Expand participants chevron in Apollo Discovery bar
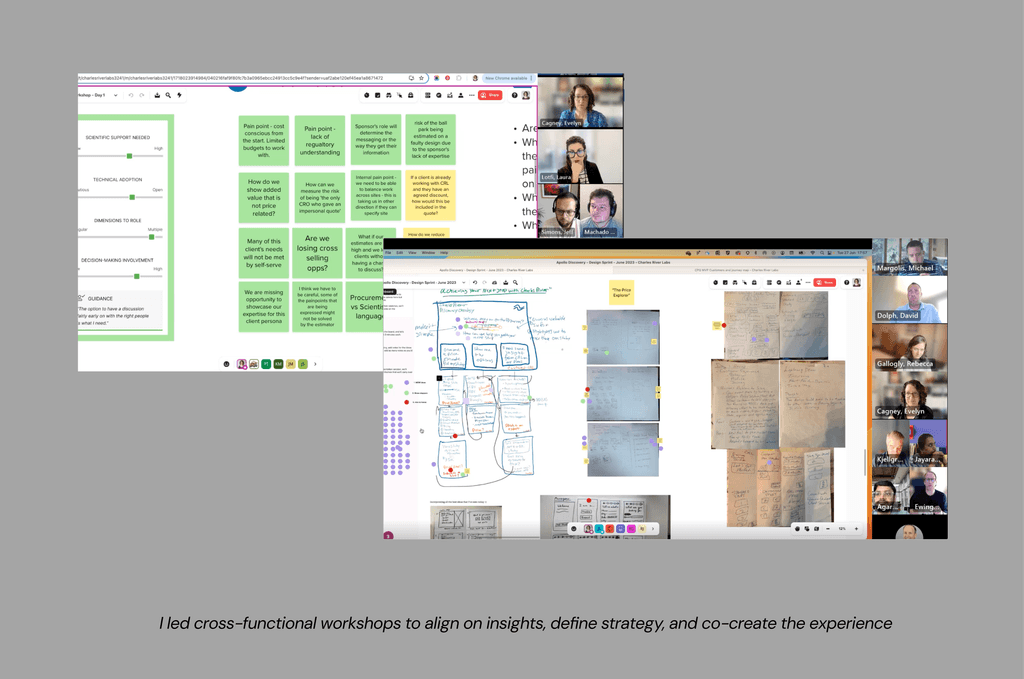 click(x=652, y=528)
